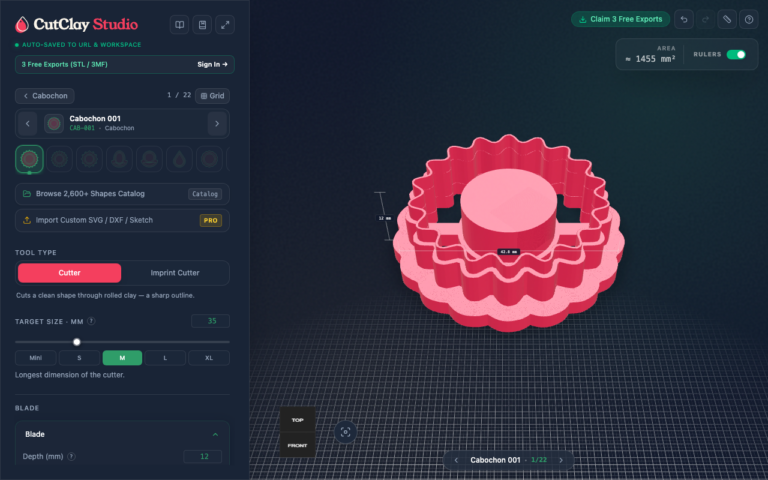Open help question mark in top toolbar
768x480 pixels.
(748, 20)
